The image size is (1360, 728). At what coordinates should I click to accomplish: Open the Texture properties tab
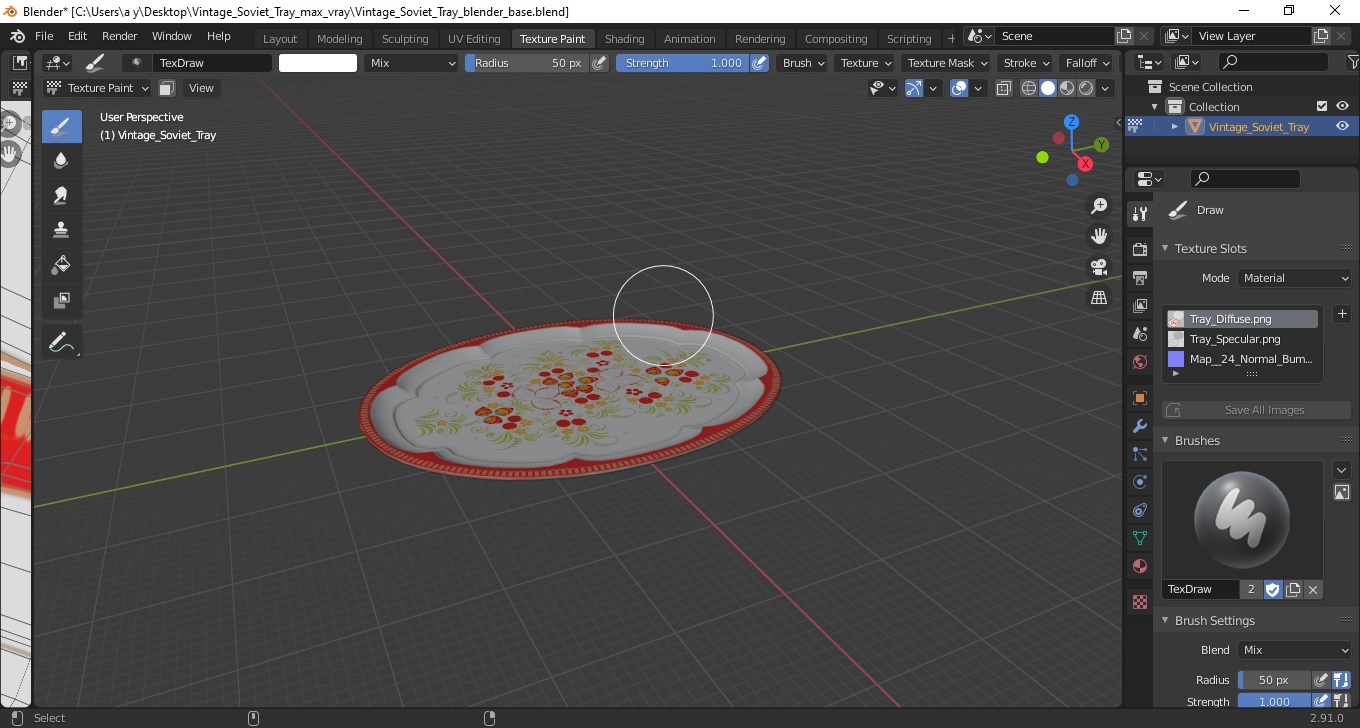tap(1139, 603)
